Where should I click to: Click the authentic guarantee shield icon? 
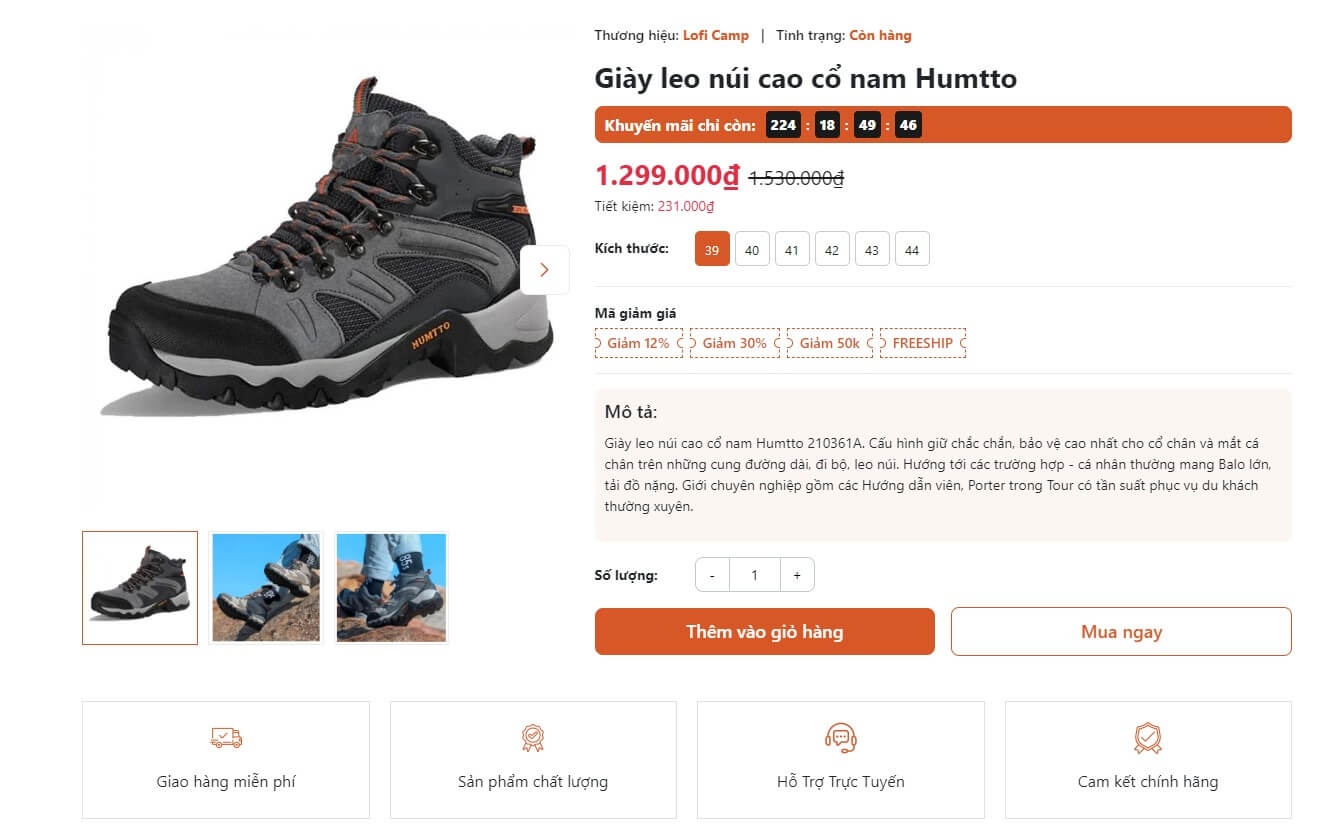coord(1147,738)
